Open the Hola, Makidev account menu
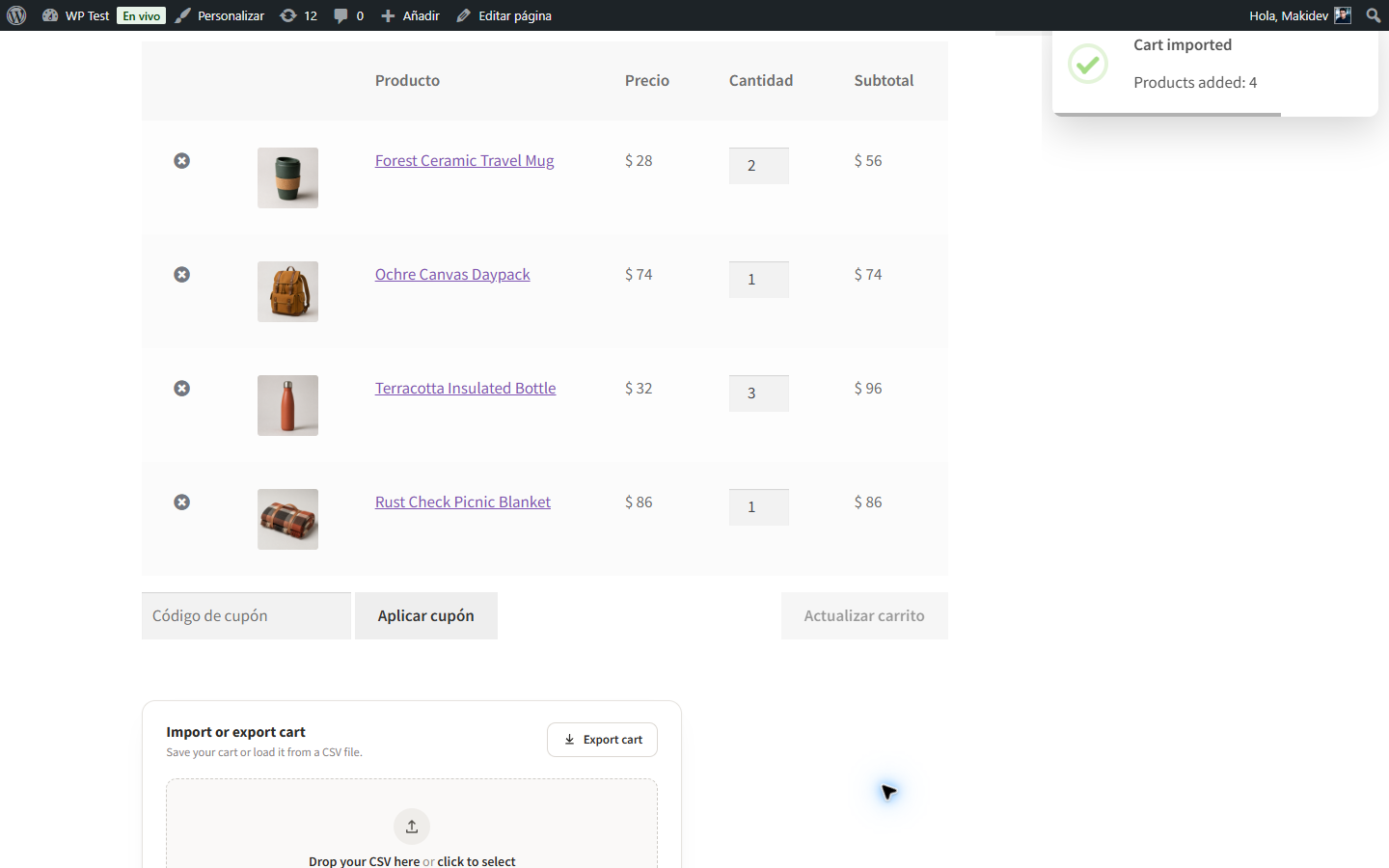This screenshot has width=1389, height=868. pyautogui.click(x=1299, y=15)
